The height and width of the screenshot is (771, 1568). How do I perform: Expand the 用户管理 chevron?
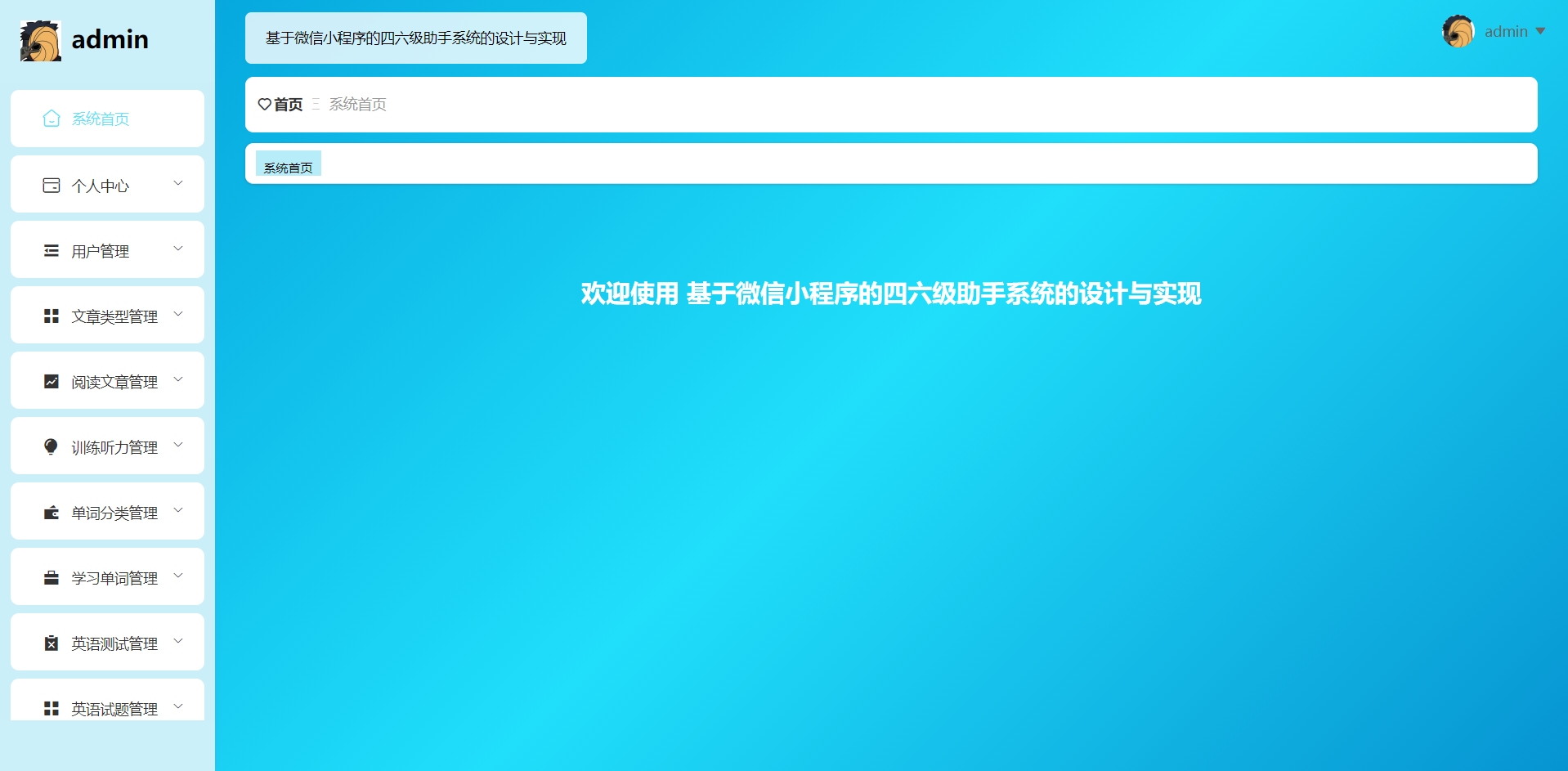click(178, 249)
